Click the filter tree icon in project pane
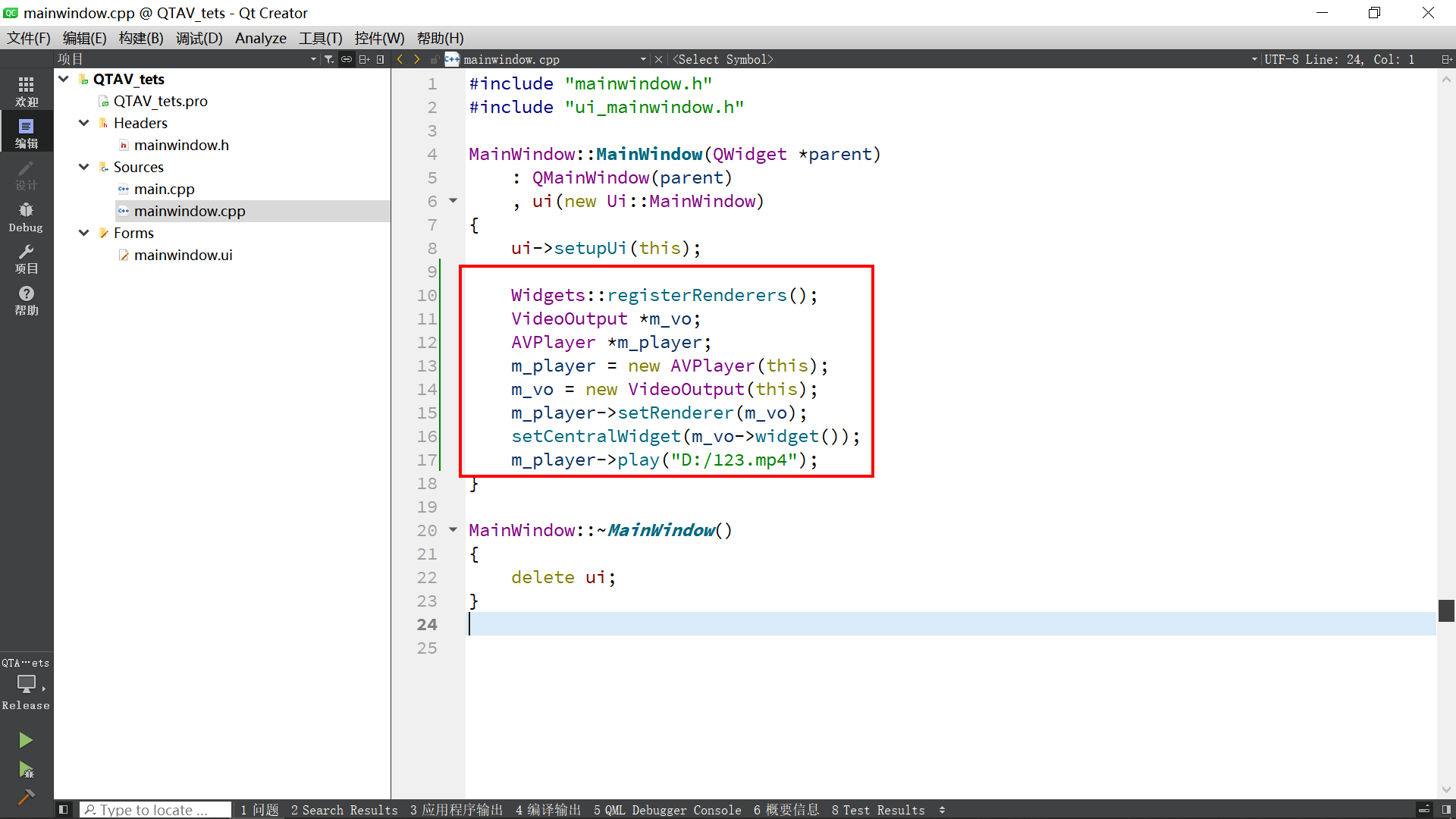The image size is (1456, 819). 328,59
